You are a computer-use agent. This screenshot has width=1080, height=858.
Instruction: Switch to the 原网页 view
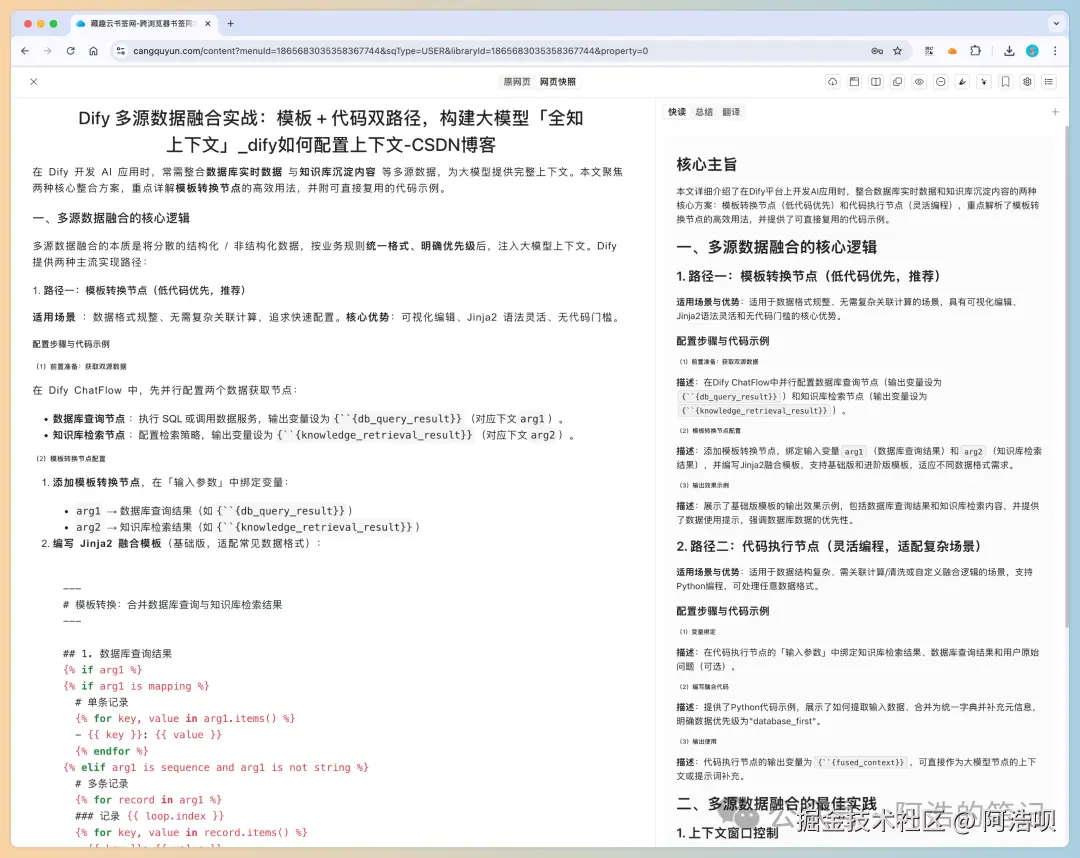517,82
